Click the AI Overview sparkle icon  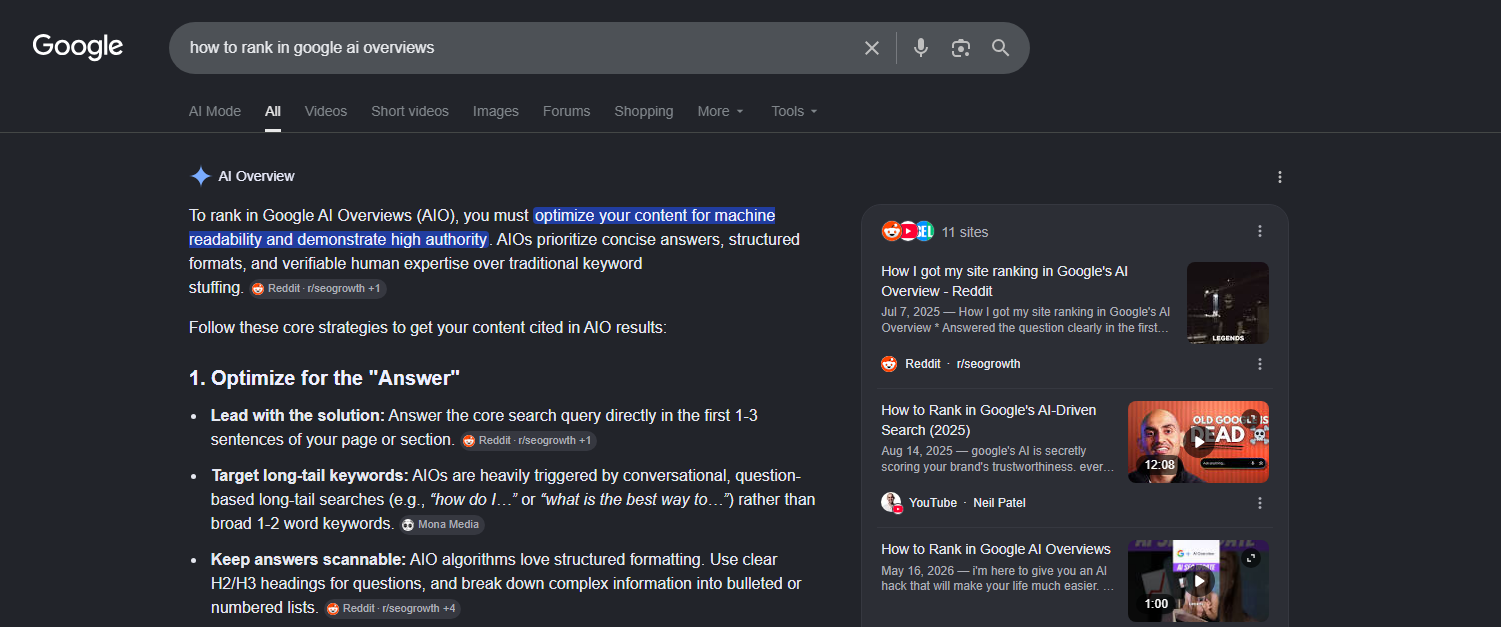click(x=200, y=176)
